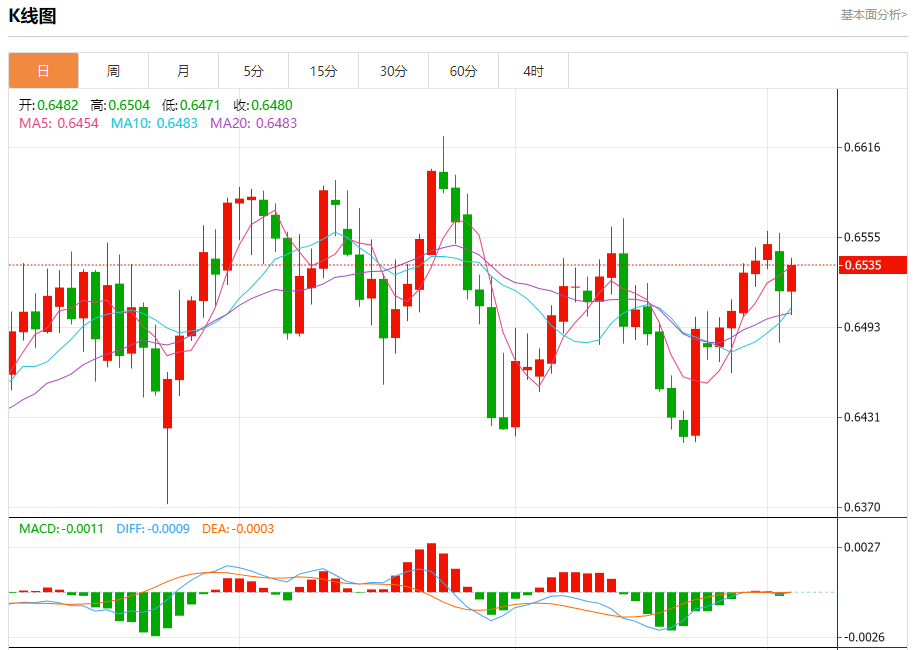Viewport: 915px width, 650px height.
Task: Click the DEA:-0.0003 label
Action: pyautogui.click(x=238, y=529)
